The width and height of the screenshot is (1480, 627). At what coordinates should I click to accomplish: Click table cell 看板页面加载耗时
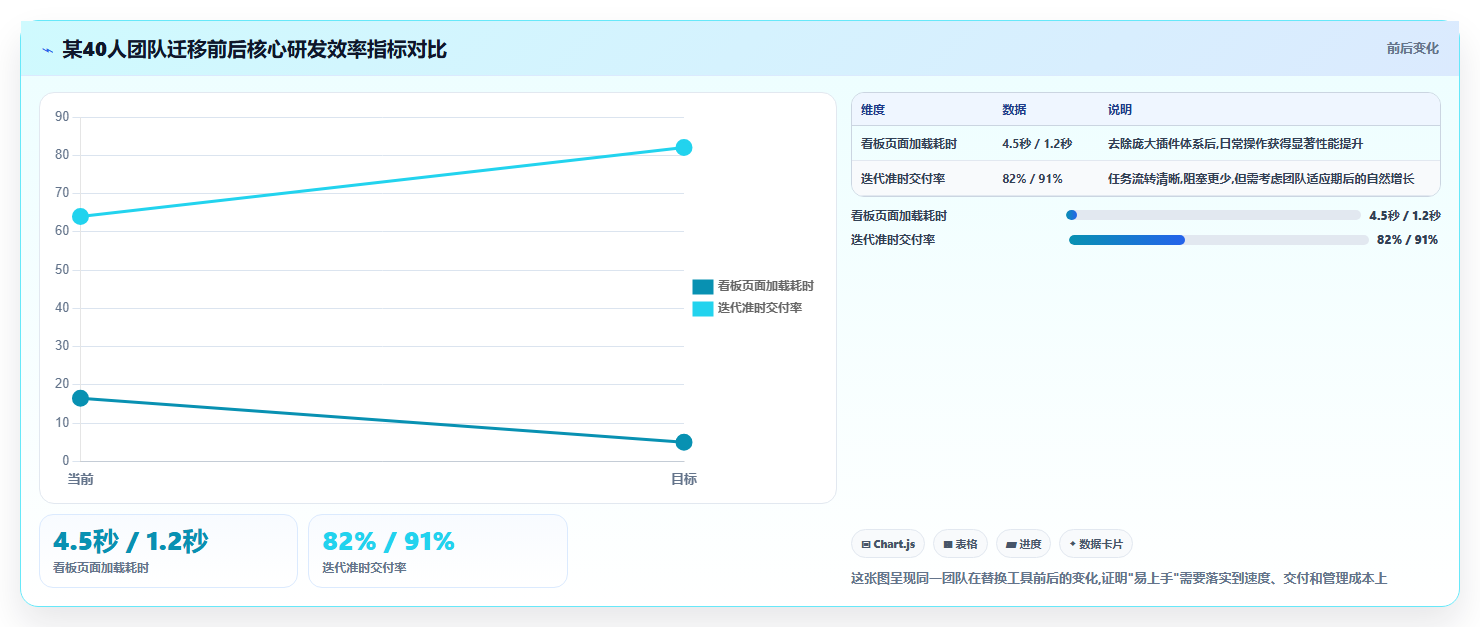pos(909,144)
